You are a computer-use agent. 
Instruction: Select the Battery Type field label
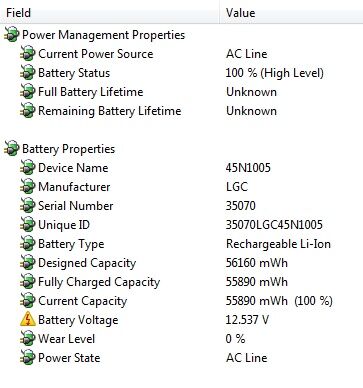[x=71, y=244]
